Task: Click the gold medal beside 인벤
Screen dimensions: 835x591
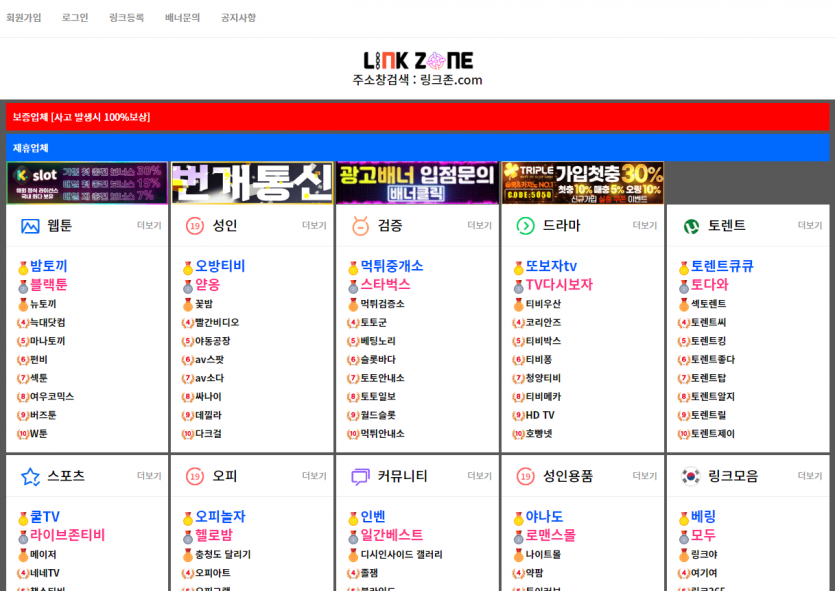Action: coord(353,518)
